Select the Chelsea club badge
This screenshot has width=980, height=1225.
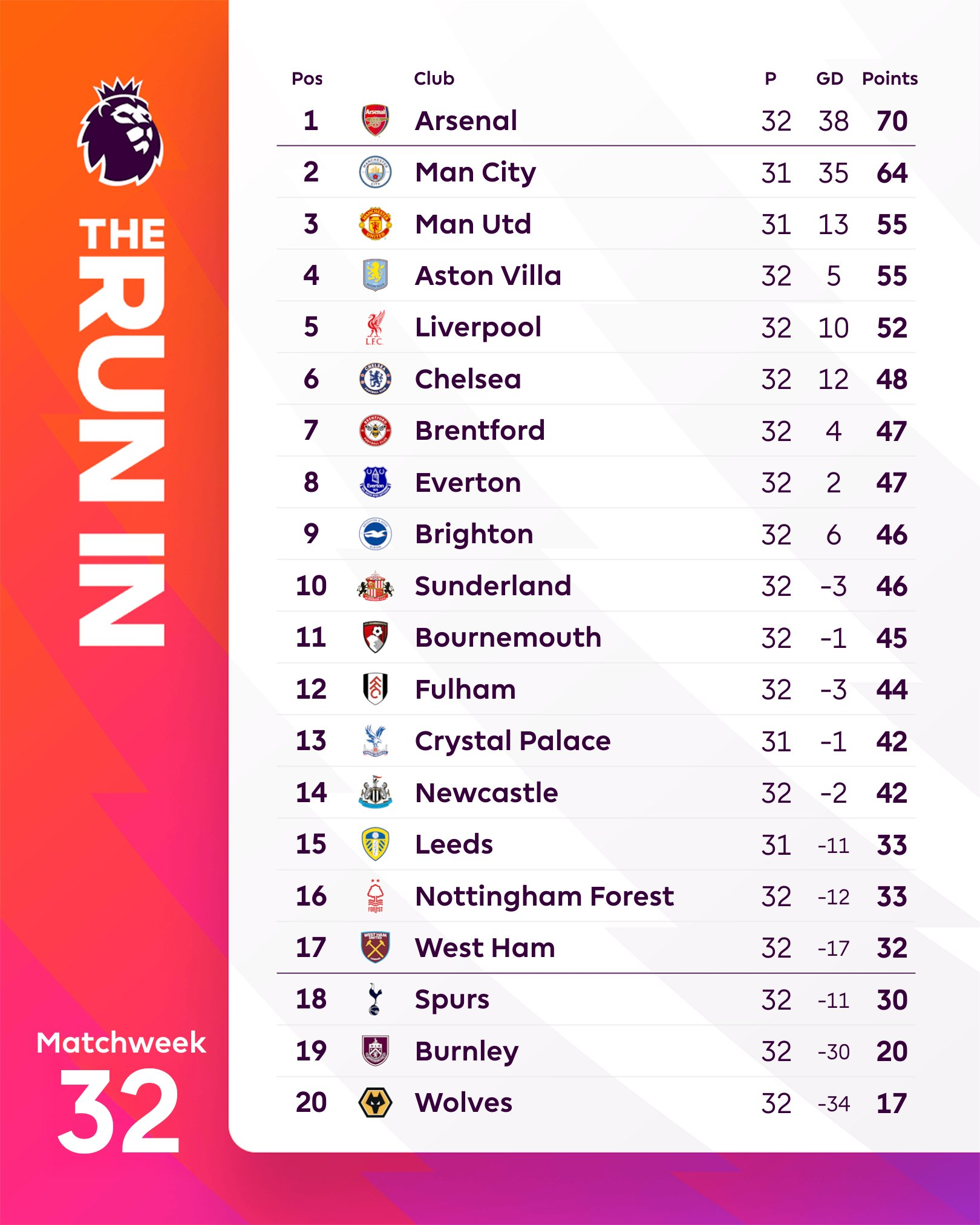click(375, 379)
